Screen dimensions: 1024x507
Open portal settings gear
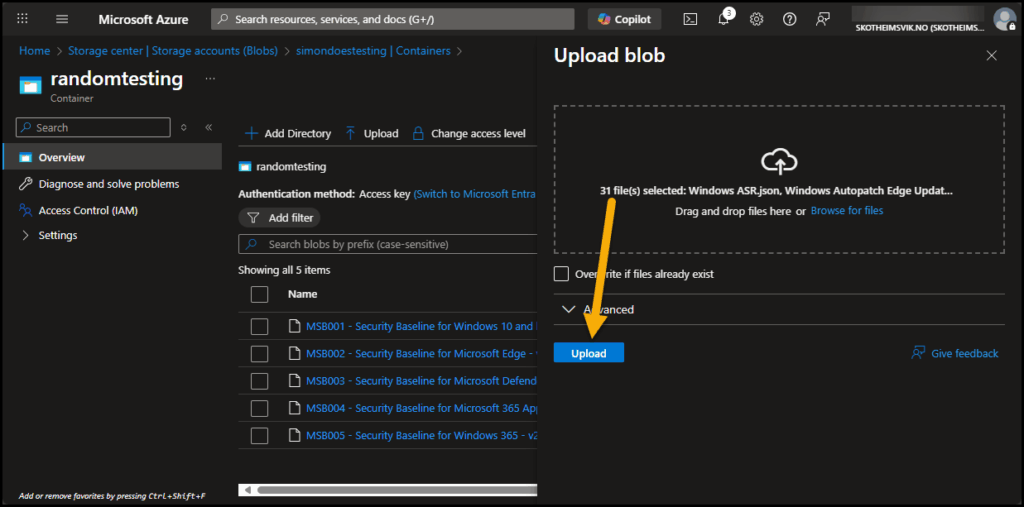[x=756, y=19]
